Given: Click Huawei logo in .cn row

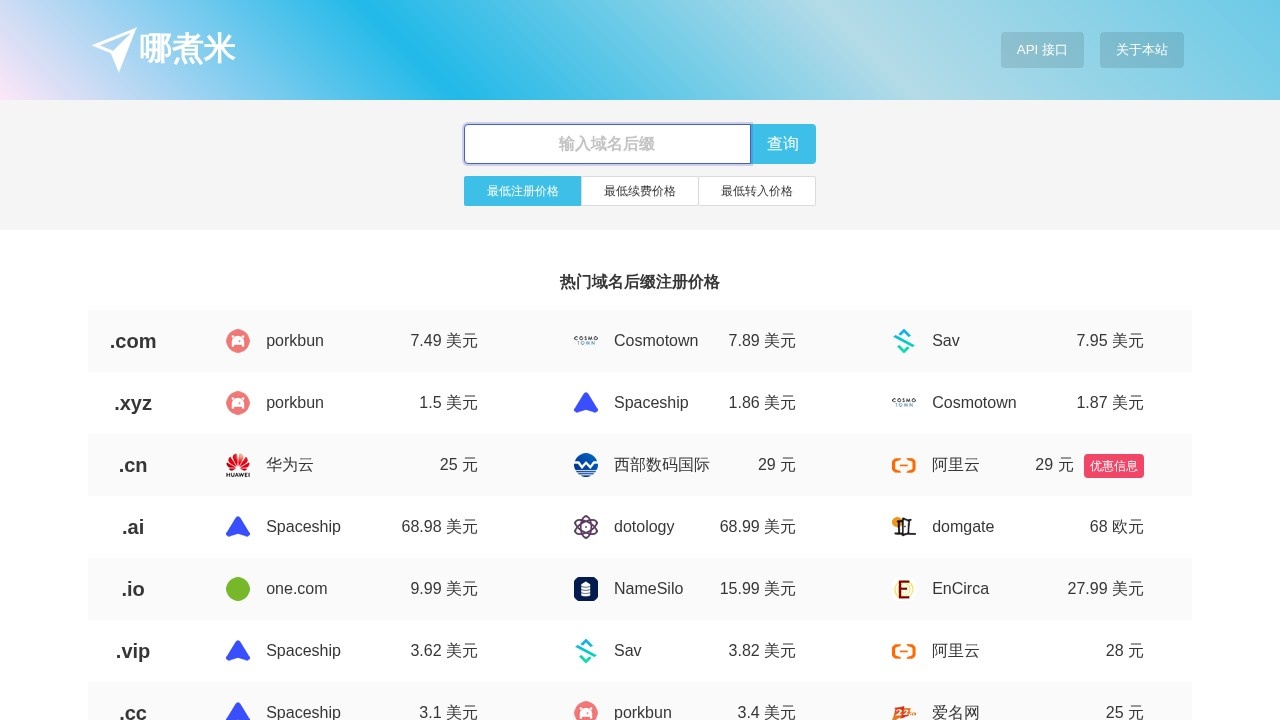Looking at the screenshot, I should coord(238,465).
